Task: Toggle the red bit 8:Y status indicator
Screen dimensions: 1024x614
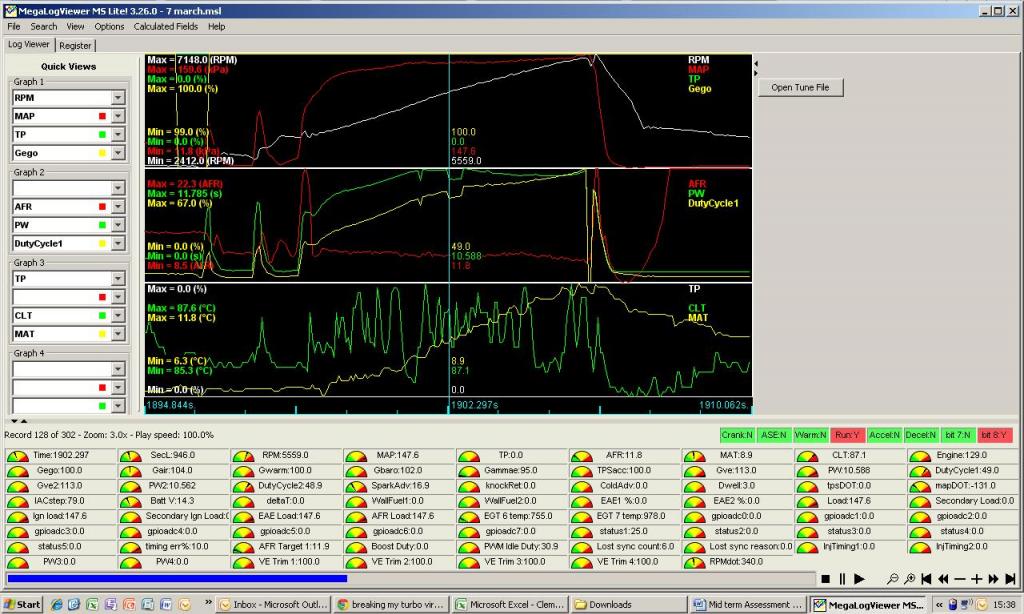Action: [x=994, y=435]
